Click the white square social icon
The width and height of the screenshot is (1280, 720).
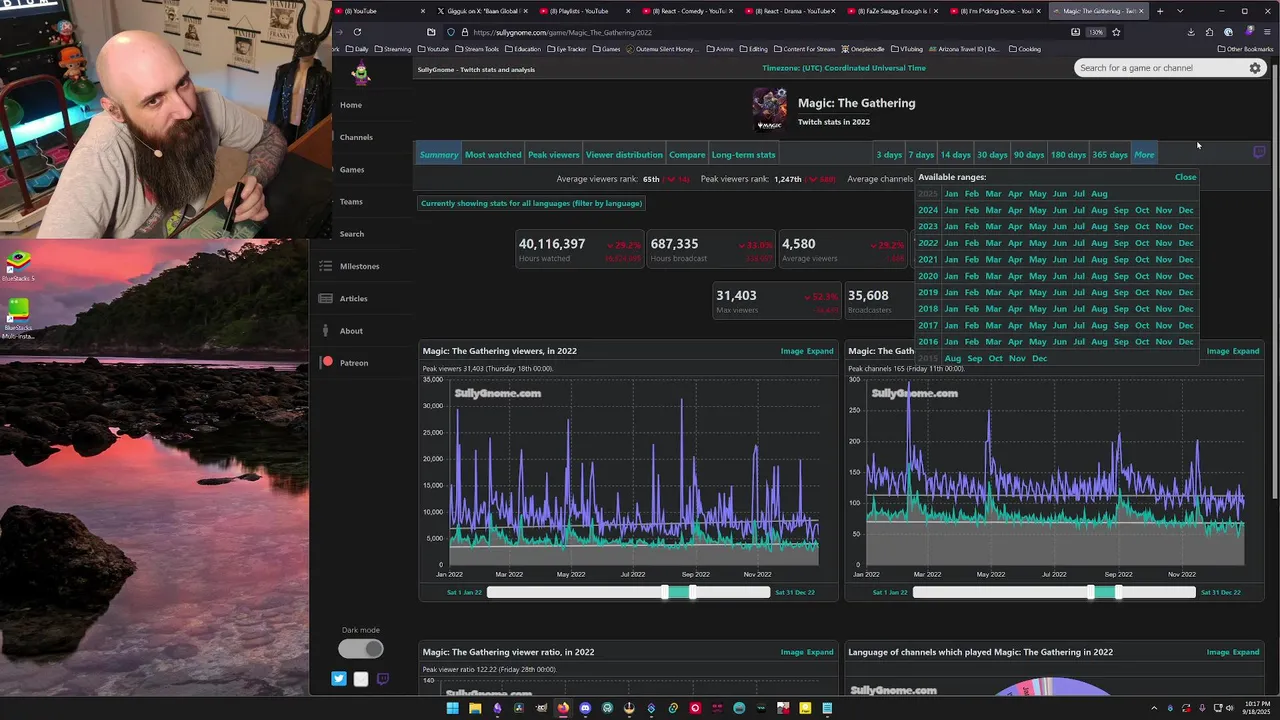pyautogui.click(x=361, y=679)
